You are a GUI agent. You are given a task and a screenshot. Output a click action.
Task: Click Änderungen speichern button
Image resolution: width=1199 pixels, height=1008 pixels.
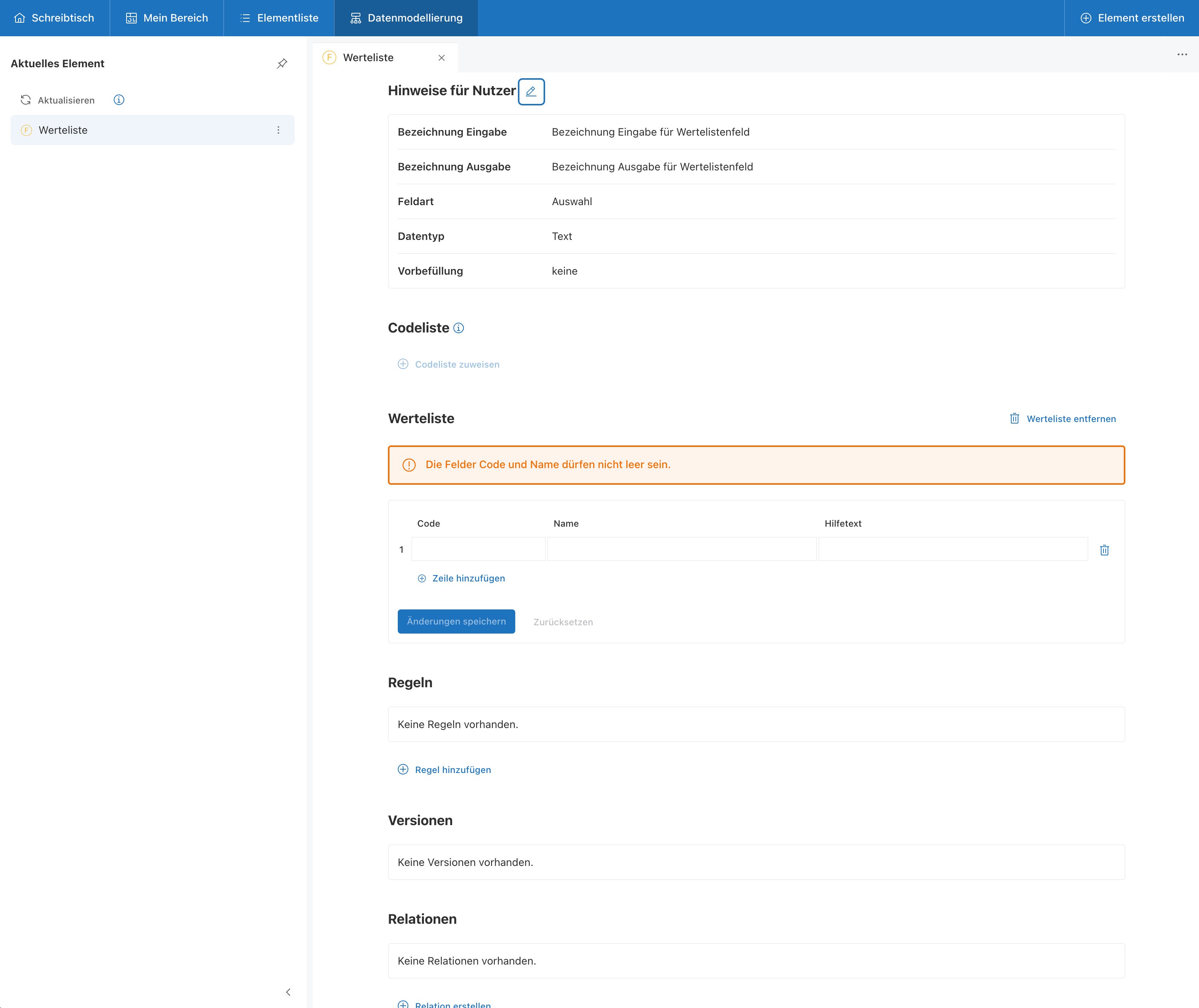pos(456,621)
